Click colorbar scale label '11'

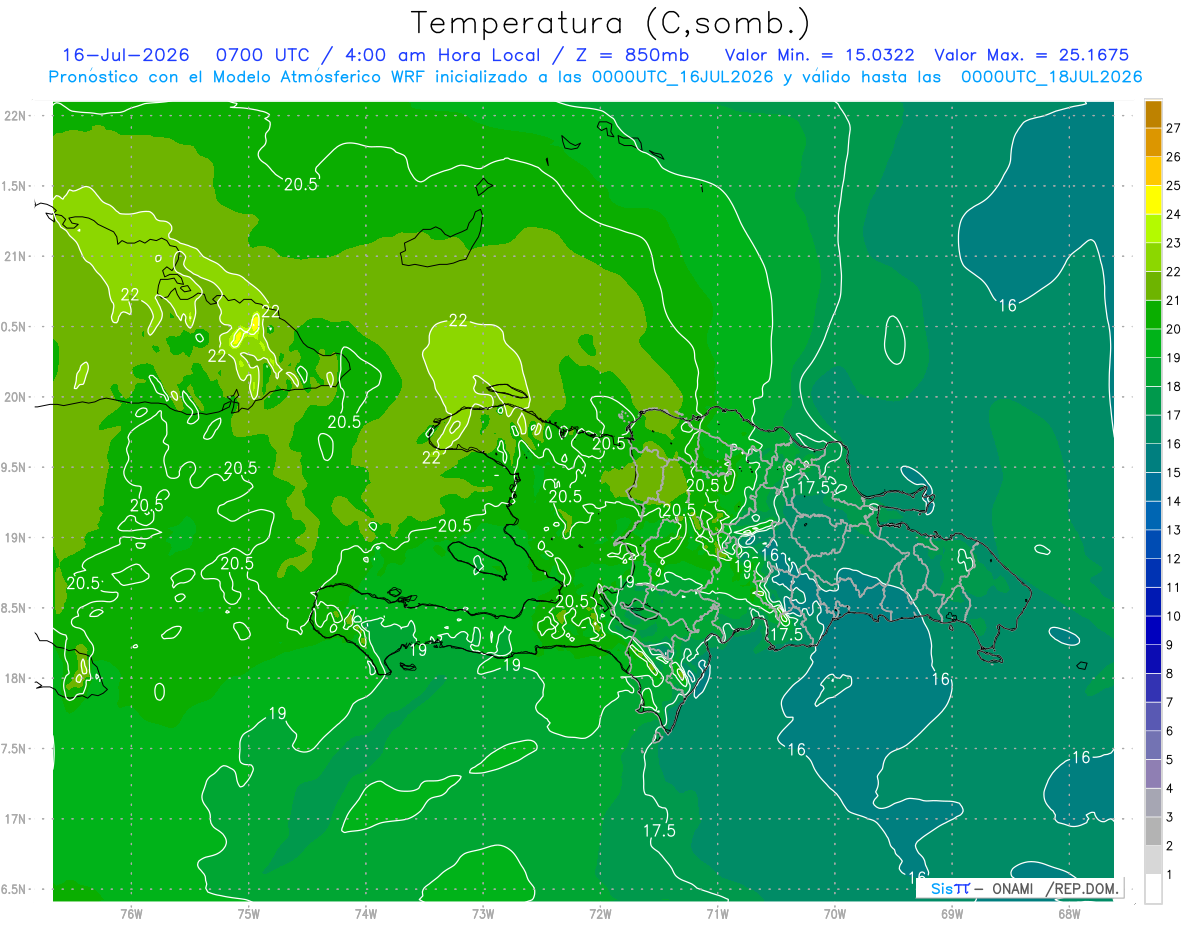tap(1174, 587)
